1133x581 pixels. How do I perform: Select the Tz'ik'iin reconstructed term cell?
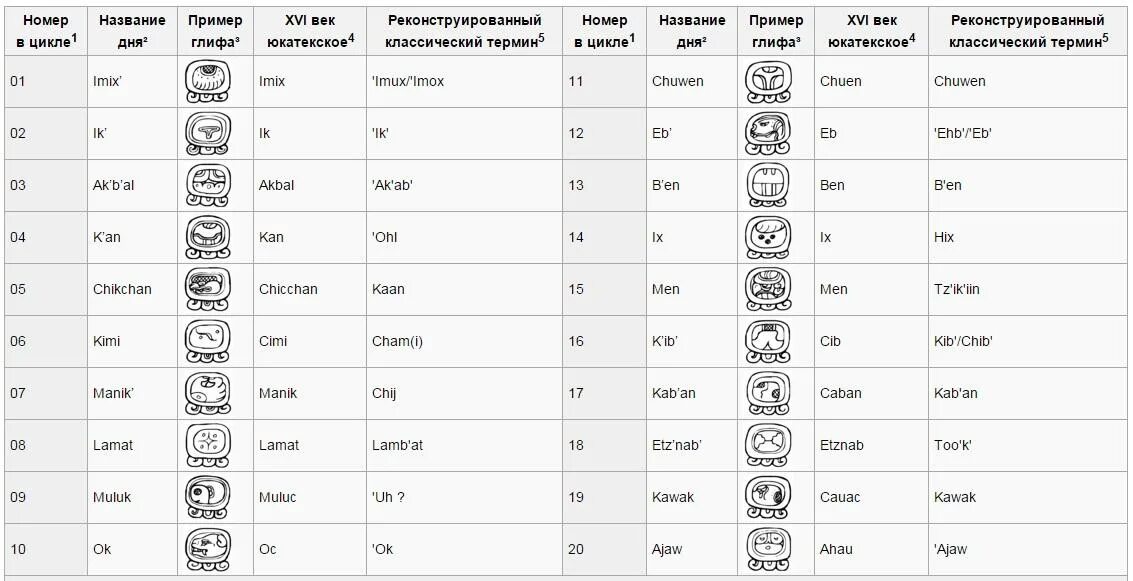click(x=957, y=290)
